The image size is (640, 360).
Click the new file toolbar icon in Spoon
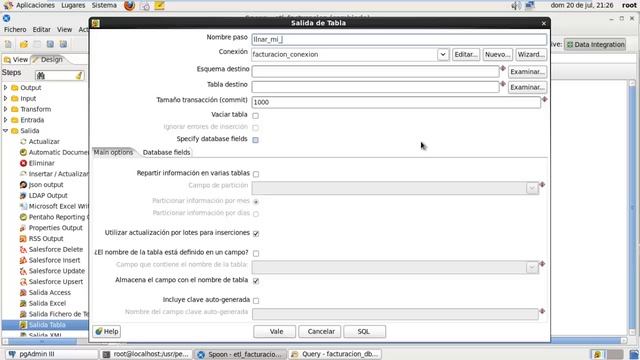click(8, 44)
